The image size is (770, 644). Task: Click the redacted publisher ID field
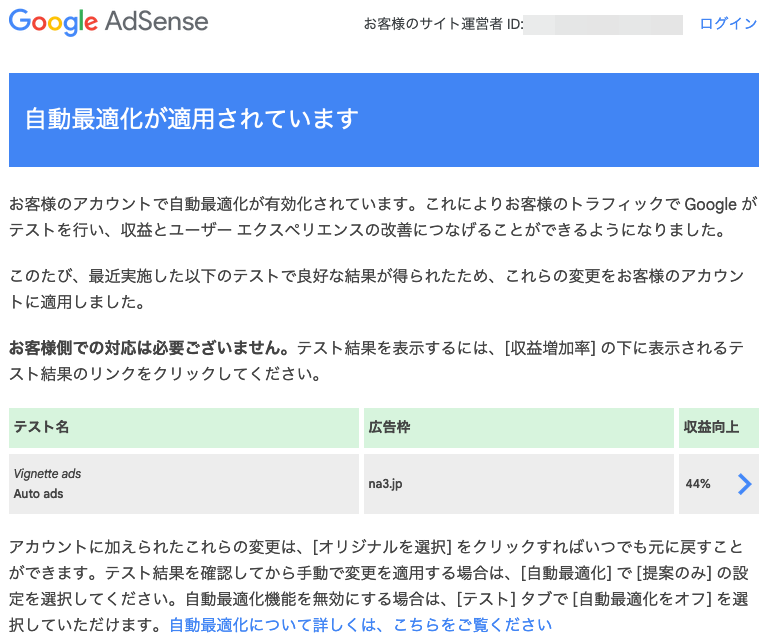pyautogui.click(x=603, y=25)
